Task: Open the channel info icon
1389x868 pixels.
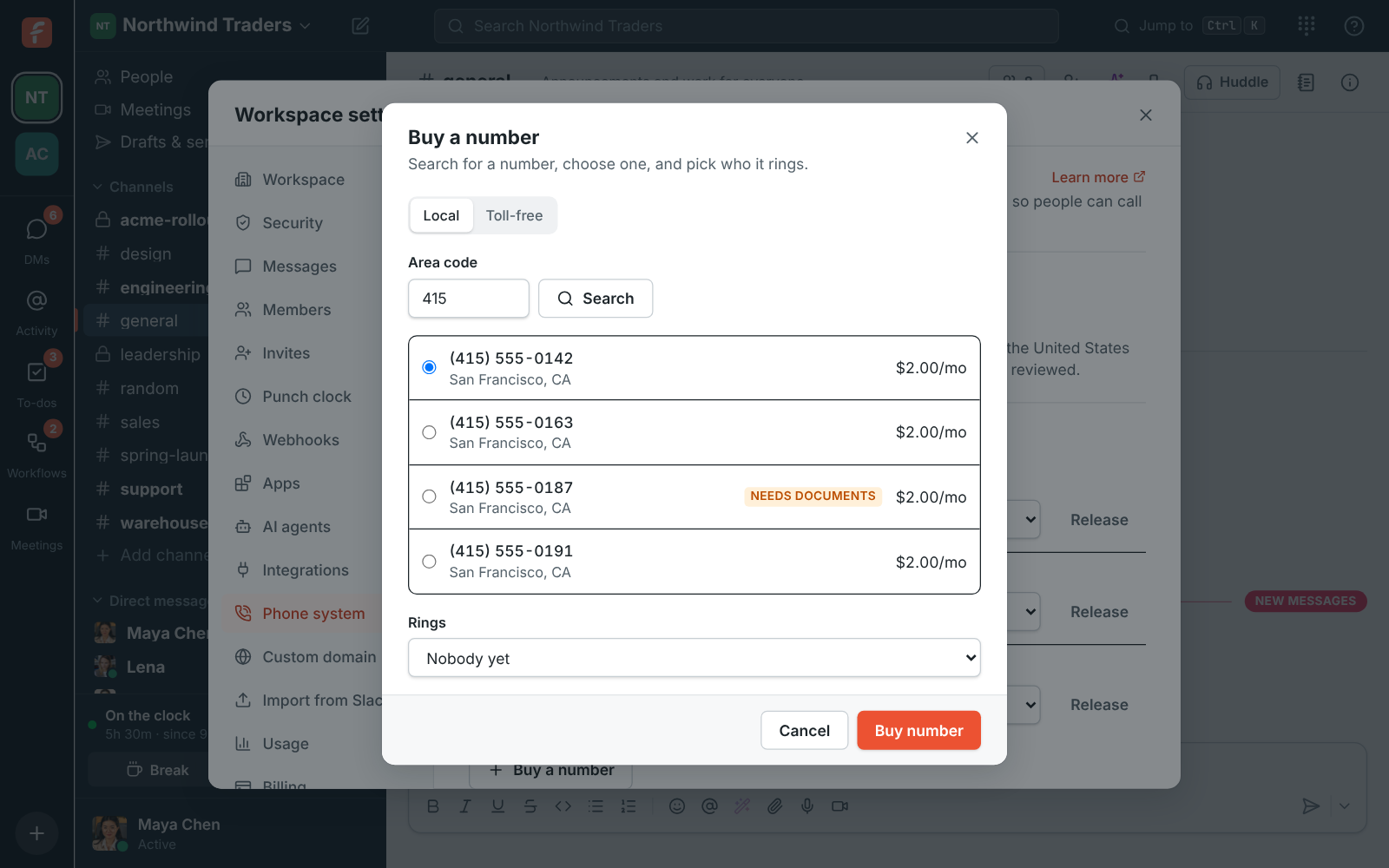Action: 1350,82
